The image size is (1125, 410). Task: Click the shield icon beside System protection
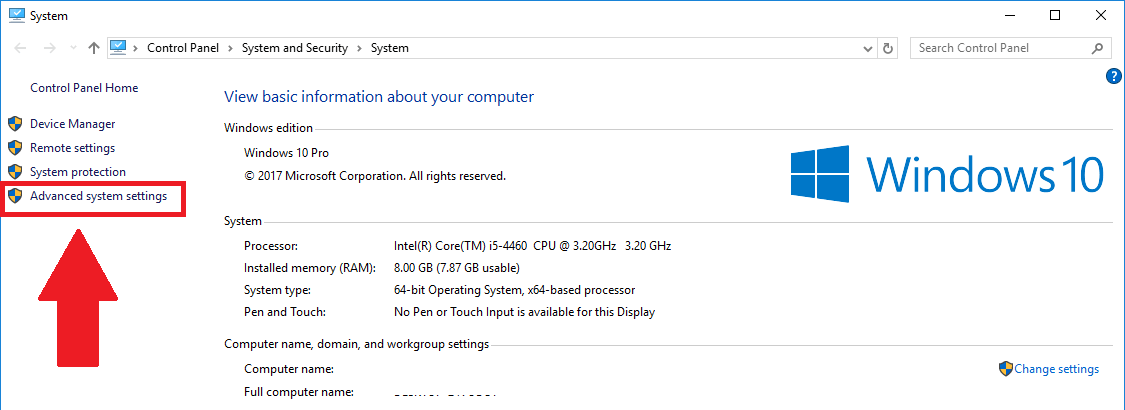[15, 172]
